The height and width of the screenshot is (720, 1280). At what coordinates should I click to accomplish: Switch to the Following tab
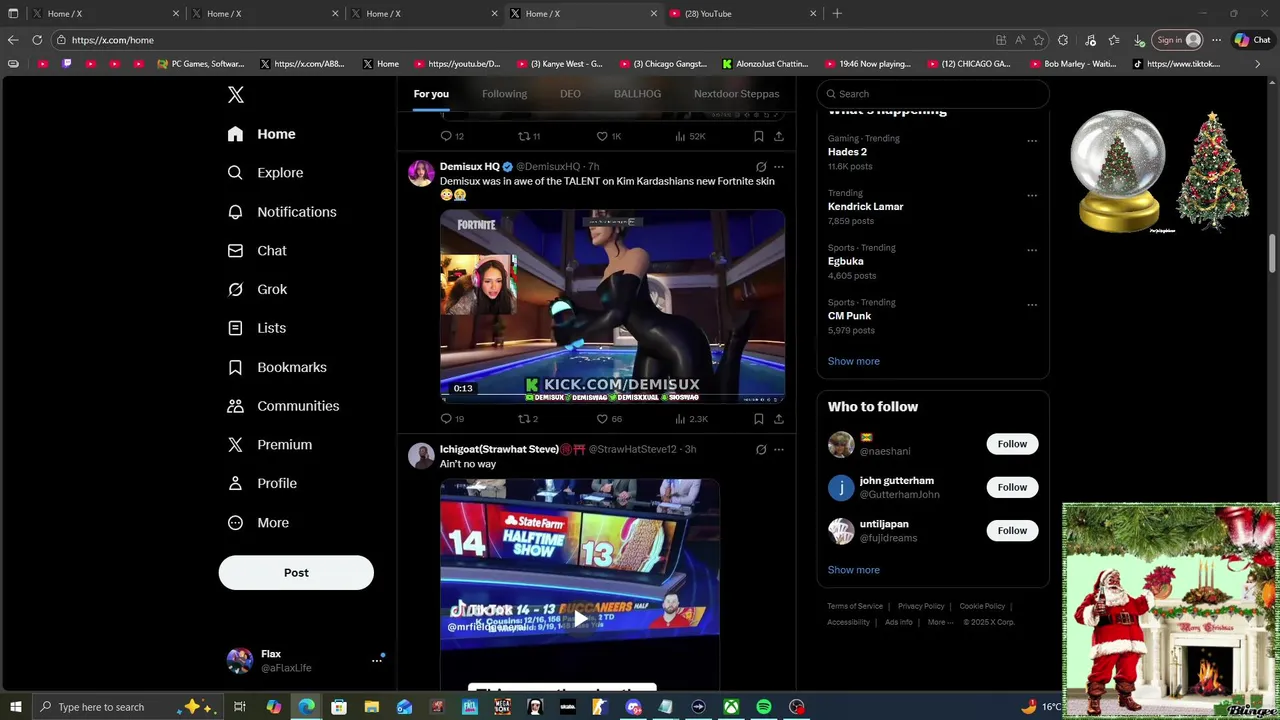[x=504, y=94]
